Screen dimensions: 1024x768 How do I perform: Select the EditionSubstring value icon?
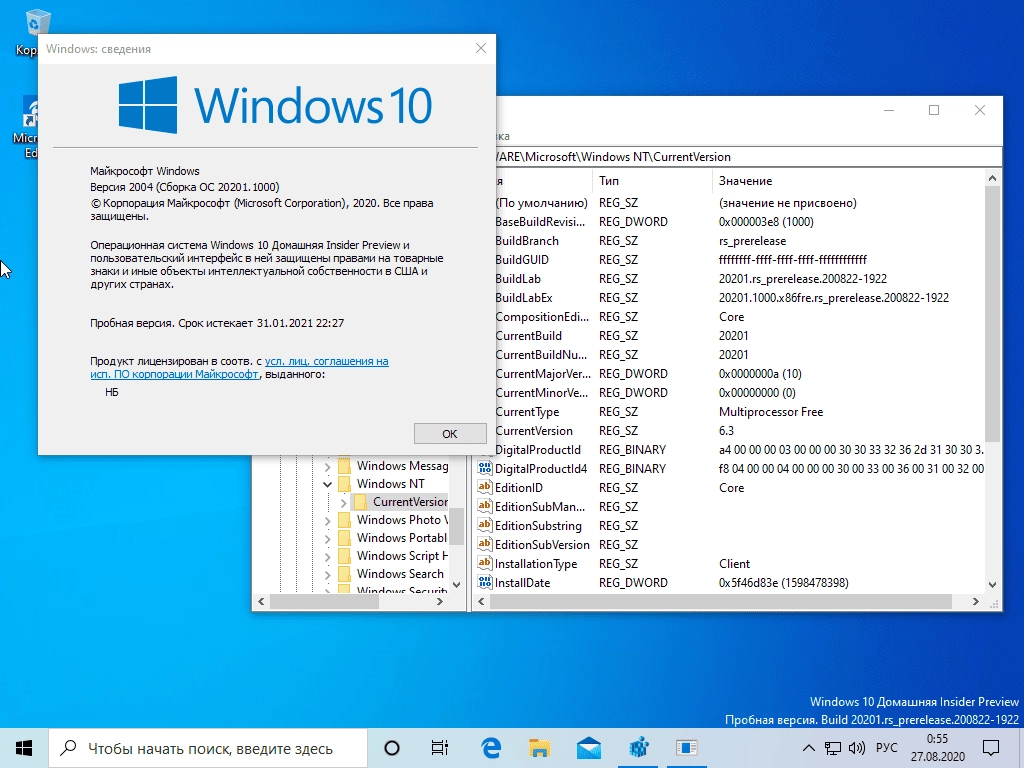point(485,525)
